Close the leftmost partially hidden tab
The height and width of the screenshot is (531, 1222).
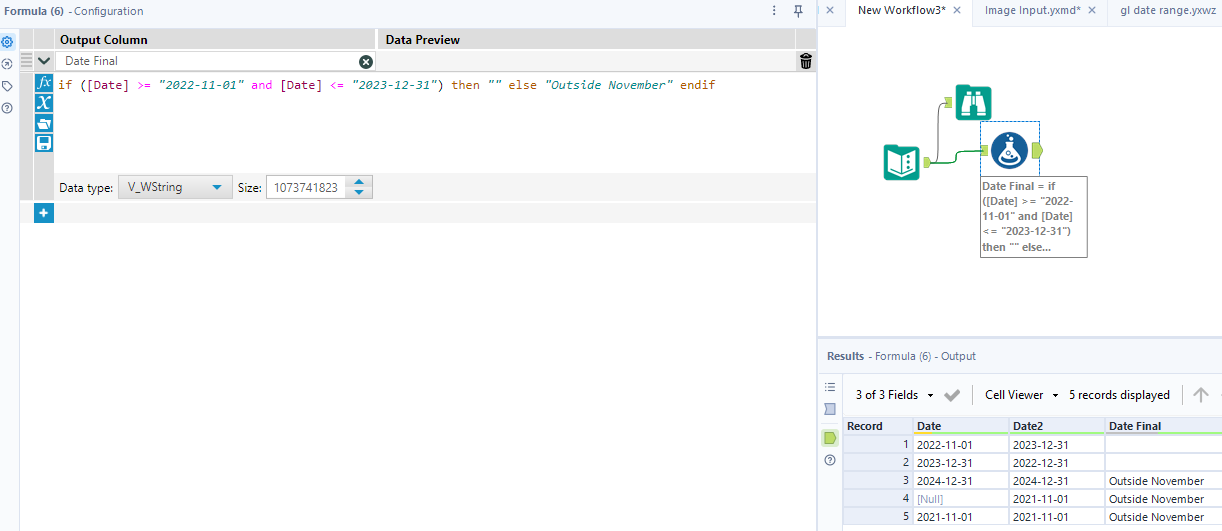click(830, 10)
